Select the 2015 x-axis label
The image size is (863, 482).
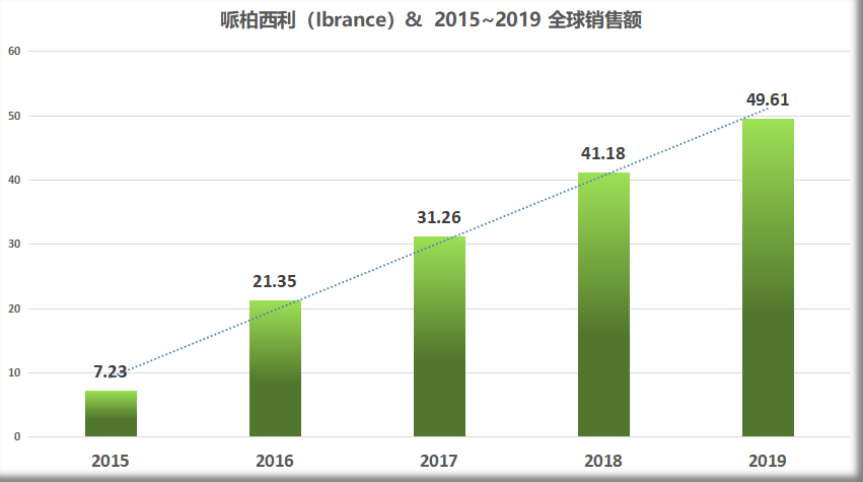[110, 461]
